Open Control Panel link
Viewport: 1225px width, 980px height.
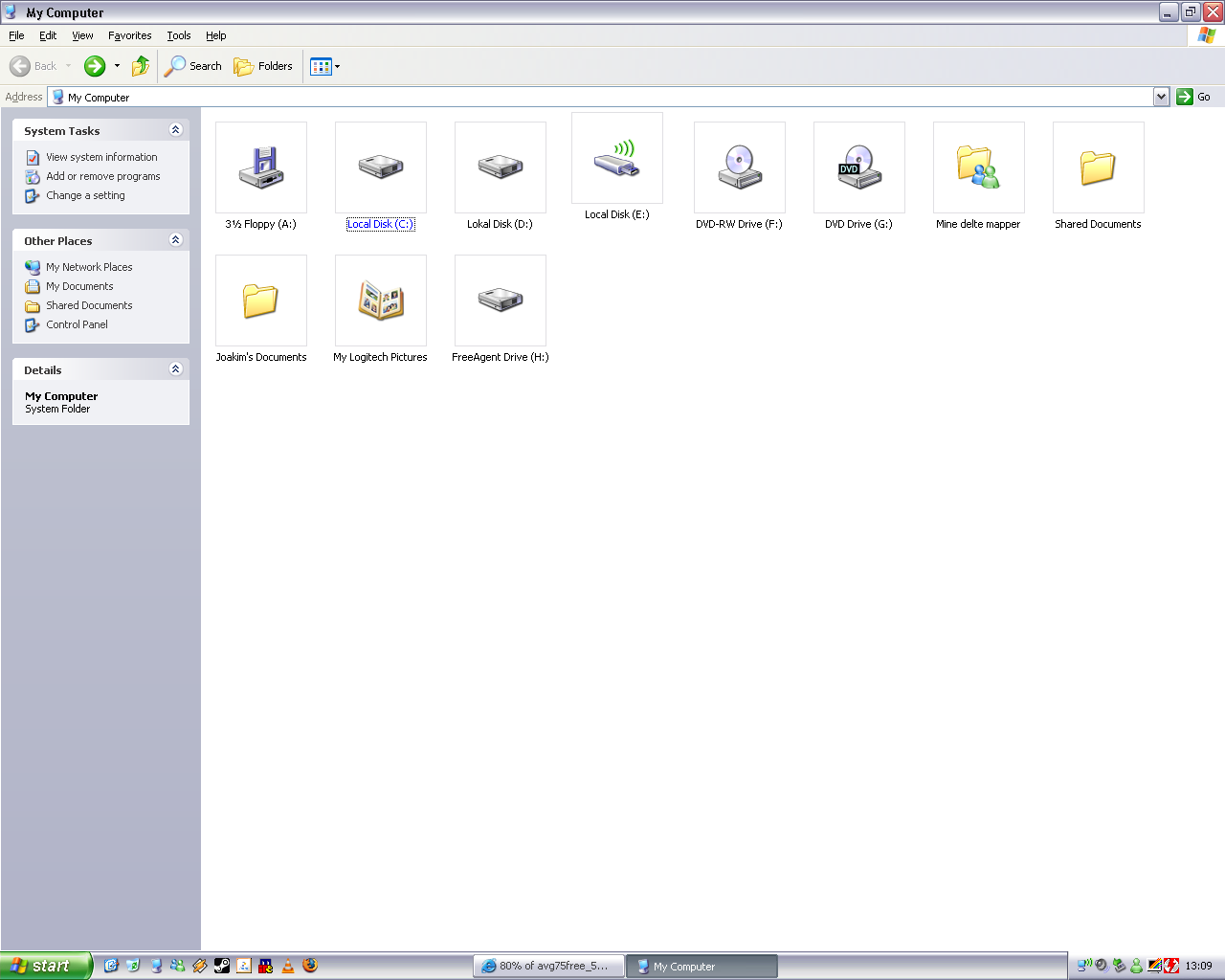(77, 324)
